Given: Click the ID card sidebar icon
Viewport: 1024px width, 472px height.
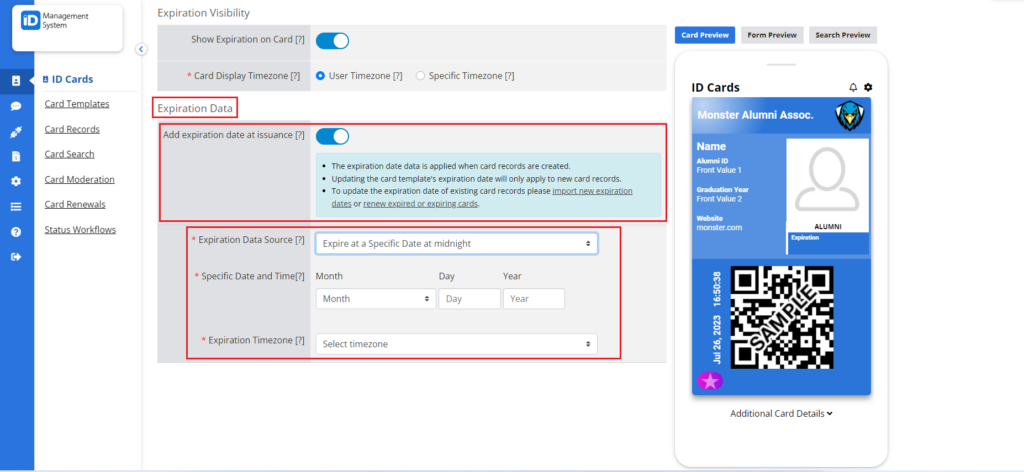Looking at the screenshot, I should (16, 81).
